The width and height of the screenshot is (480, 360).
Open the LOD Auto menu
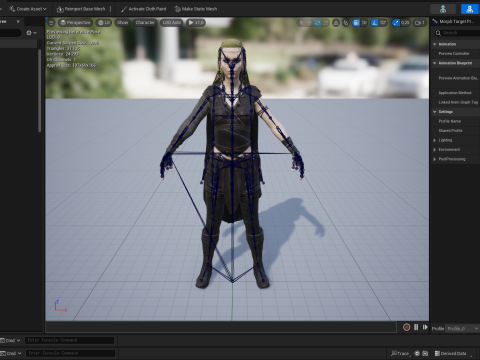click(171, 23)
